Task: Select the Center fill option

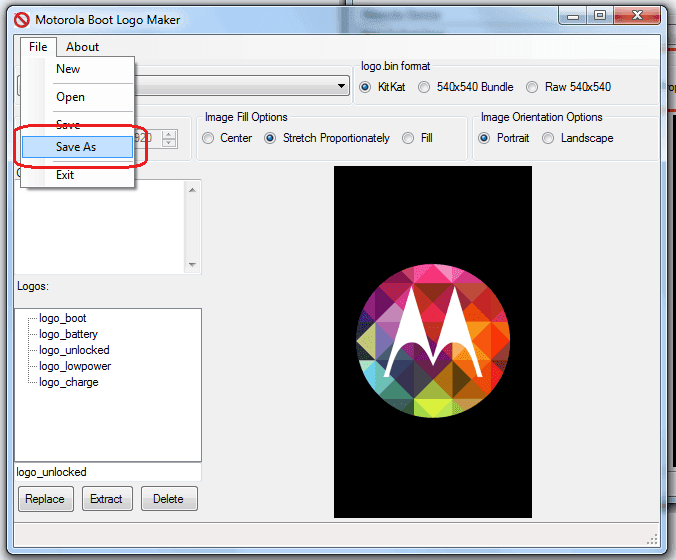Action: (x=227, y=138)
